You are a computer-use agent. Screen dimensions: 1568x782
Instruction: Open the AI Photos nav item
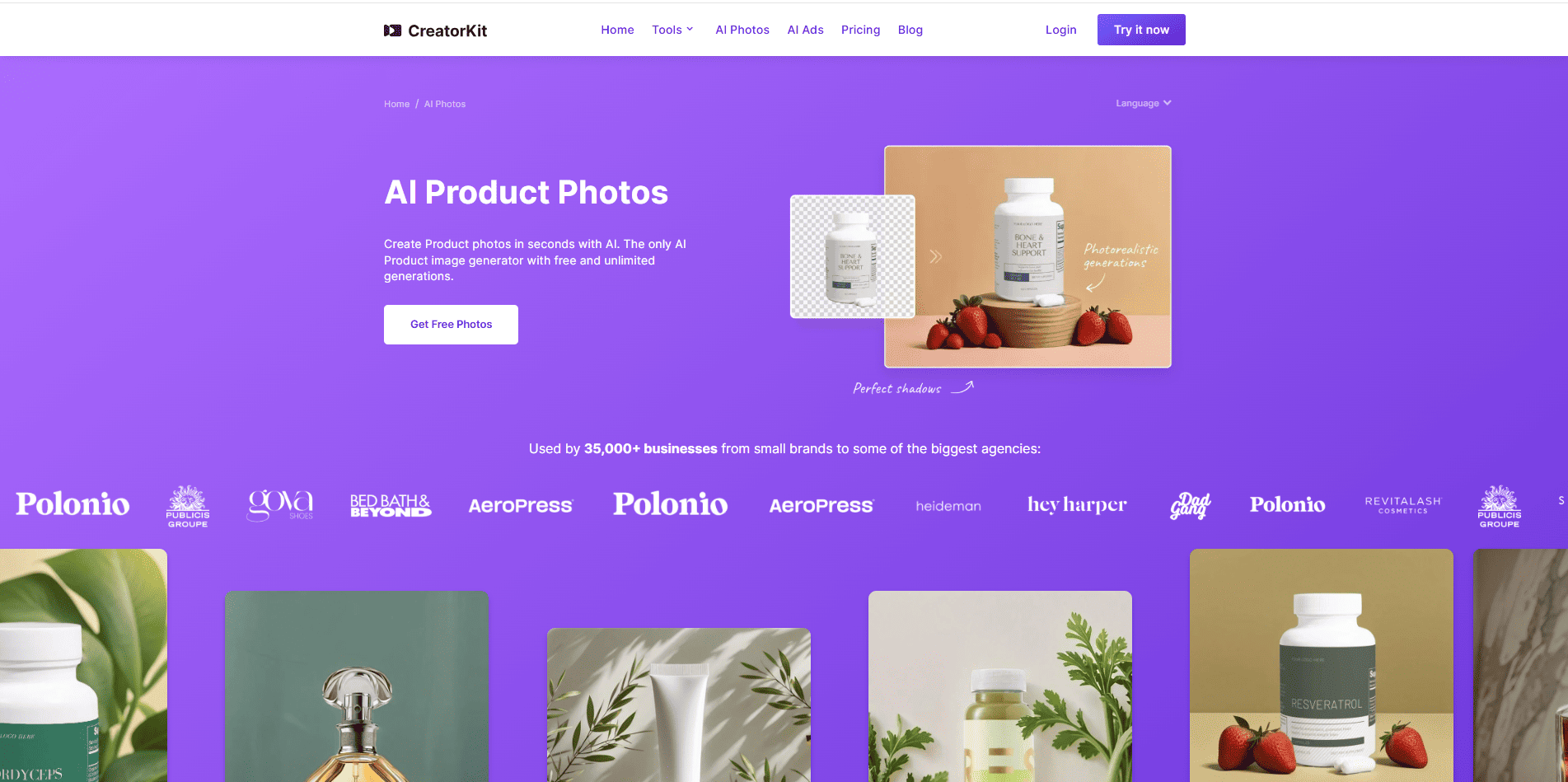(x=742, y=30)
